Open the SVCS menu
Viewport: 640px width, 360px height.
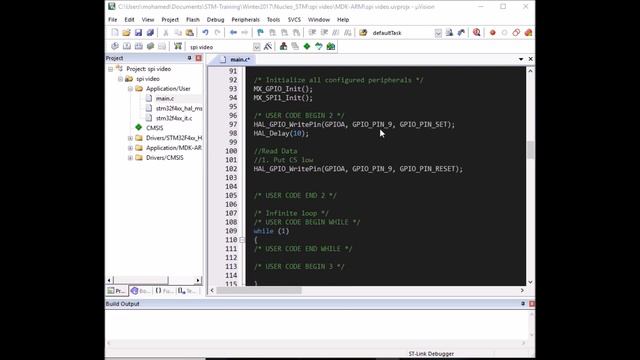[x=294, y=20]
